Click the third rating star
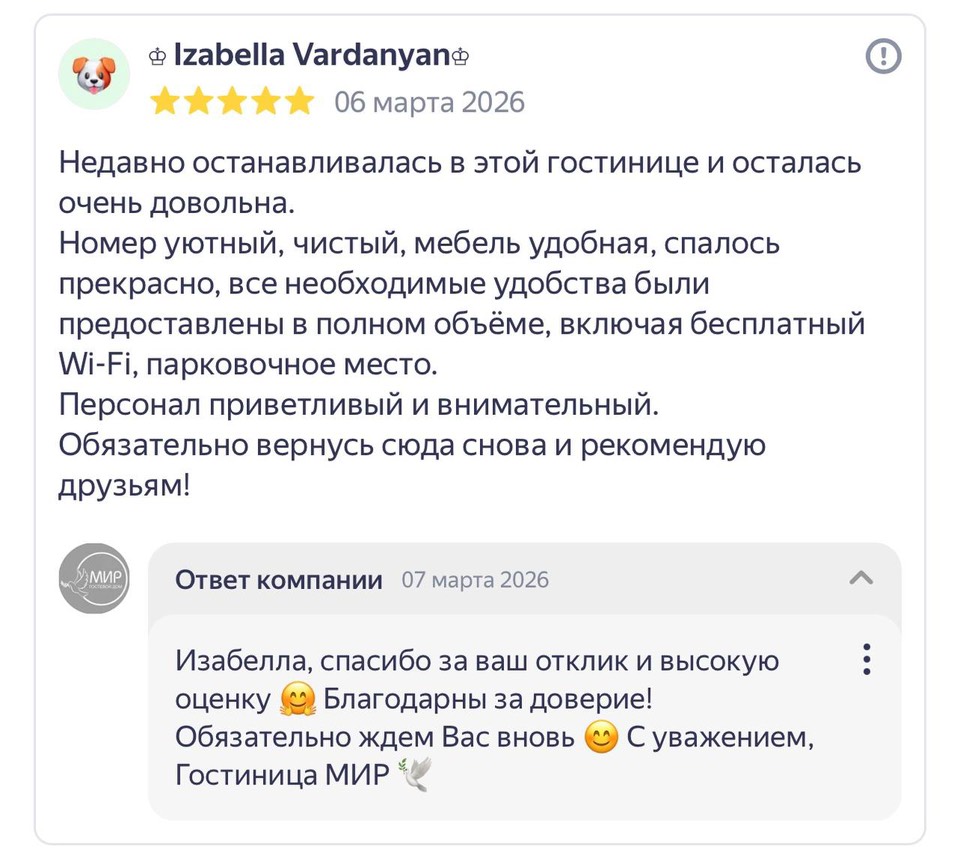 coord(232,102)
